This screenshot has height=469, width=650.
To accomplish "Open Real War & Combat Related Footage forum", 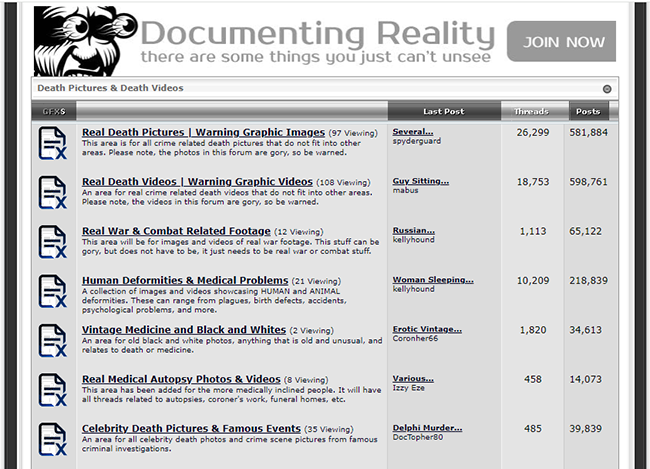I will [176, 231].
